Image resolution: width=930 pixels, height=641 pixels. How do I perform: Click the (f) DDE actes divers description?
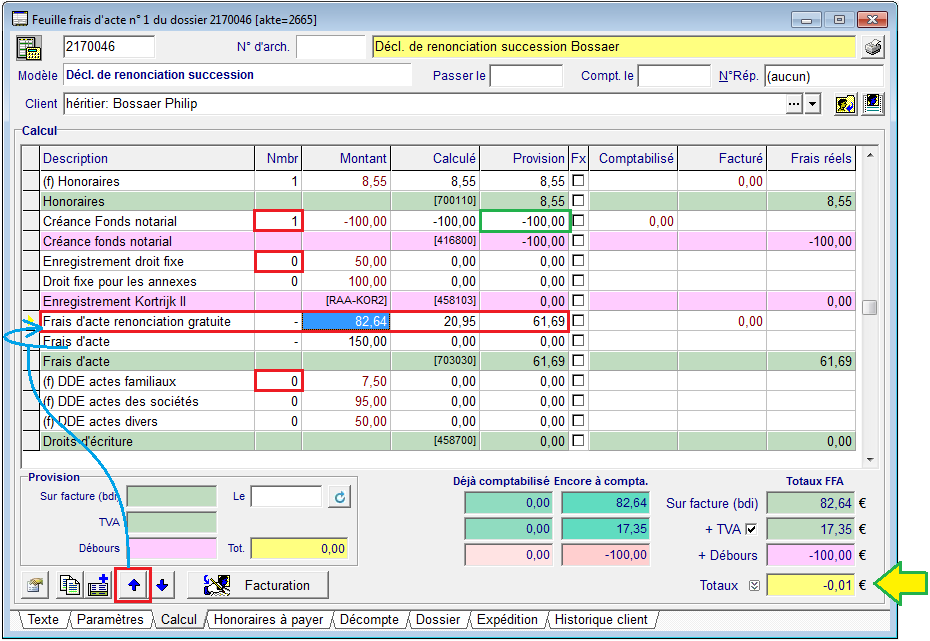148,421
